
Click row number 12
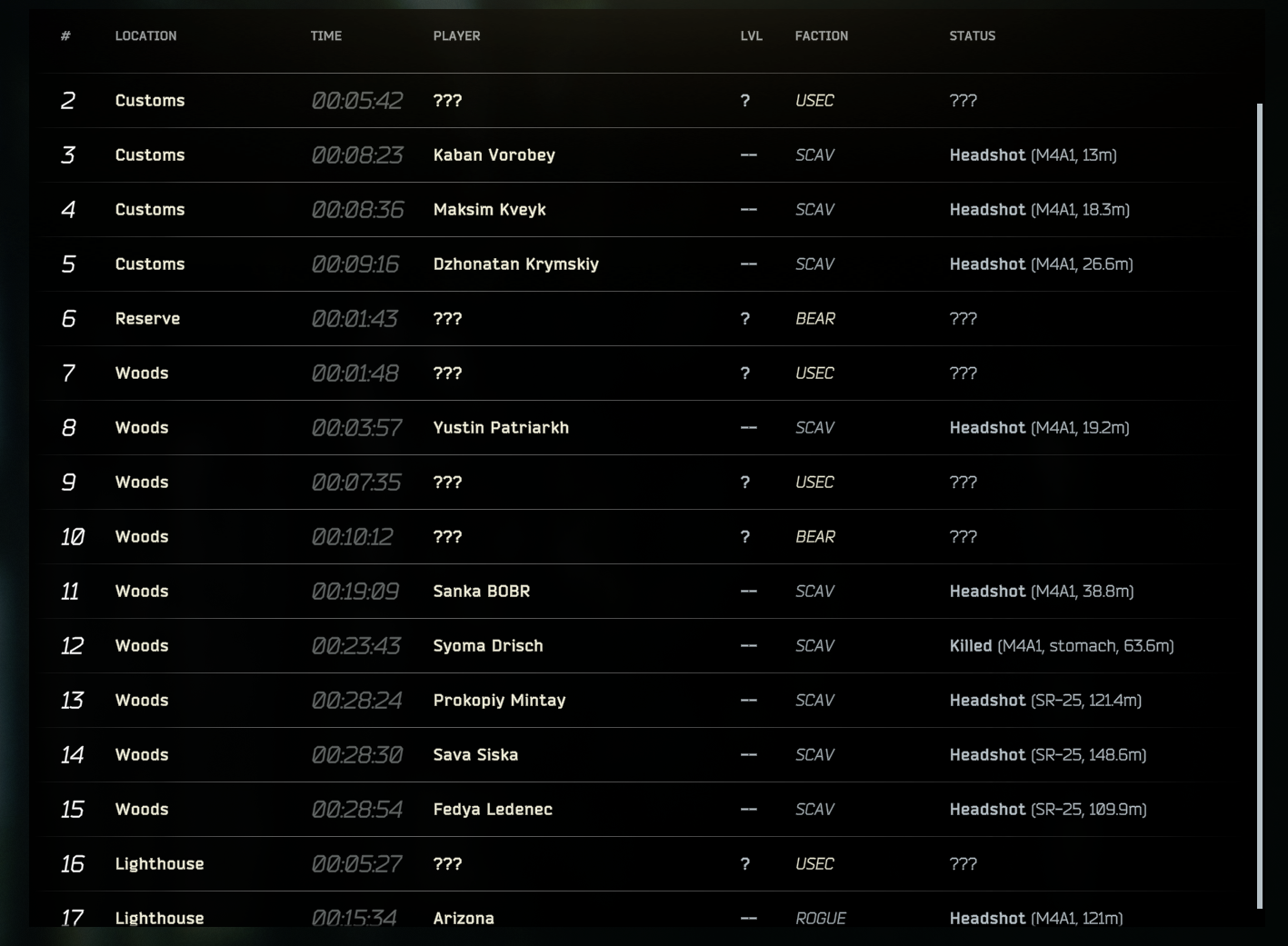click(x=72, y=646)
